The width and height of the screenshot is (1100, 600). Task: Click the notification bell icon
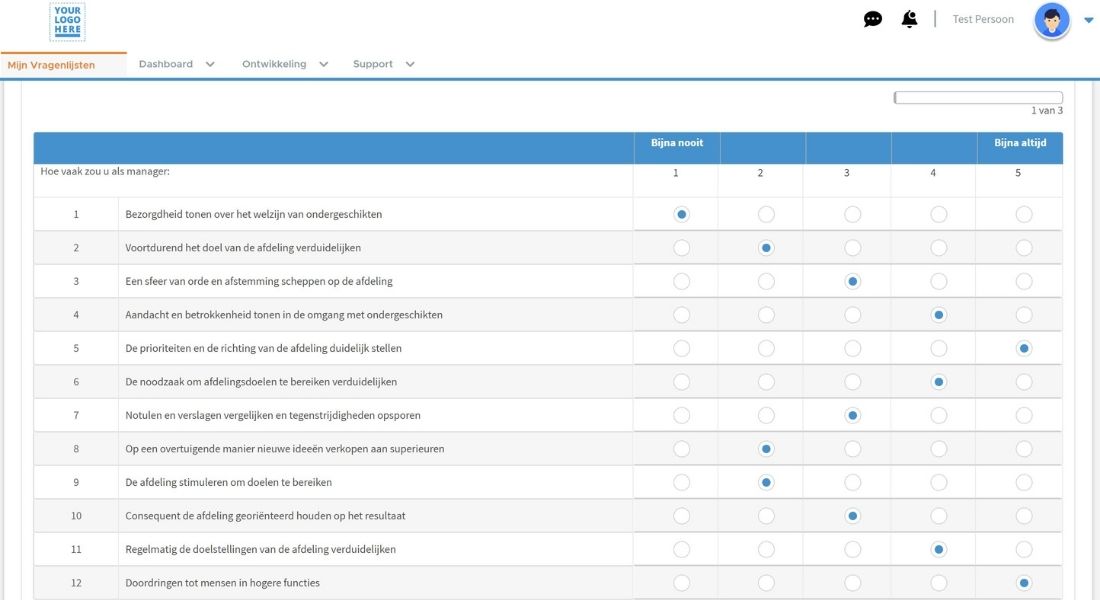pyautogui.click(x=909, y=19)
